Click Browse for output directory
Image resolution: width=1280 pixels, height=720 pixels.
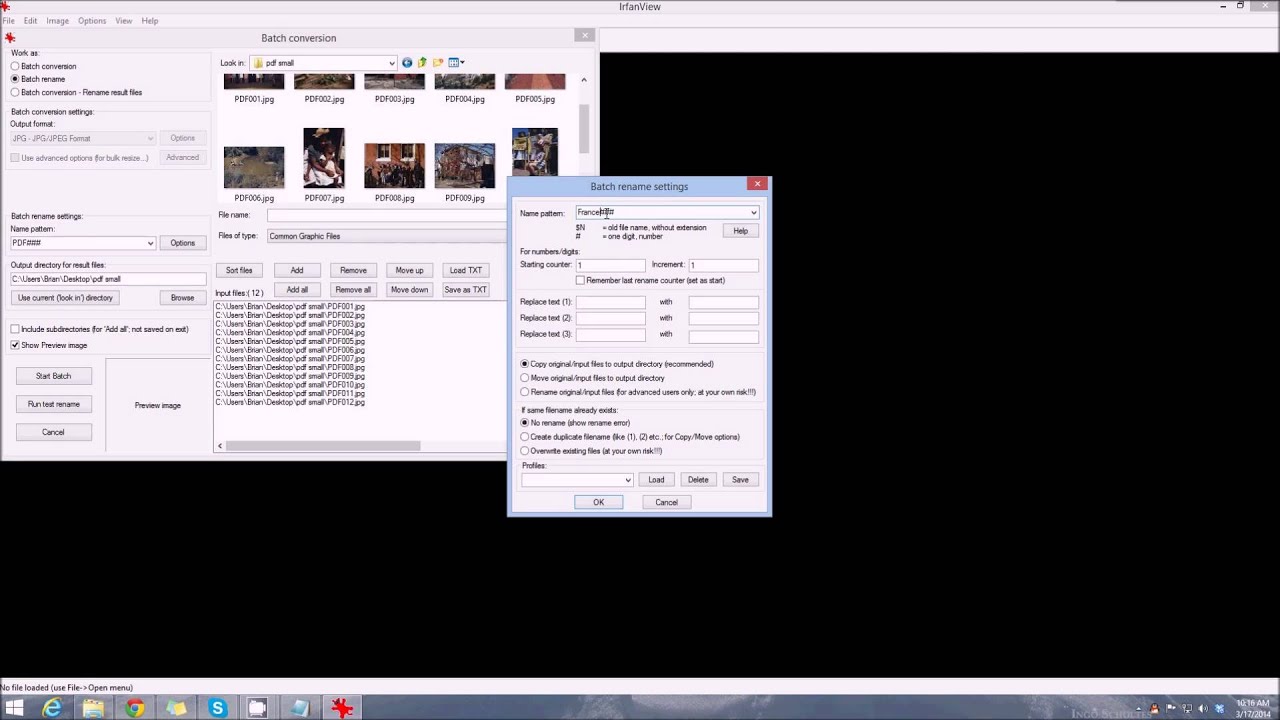click(x=182, y=298)
